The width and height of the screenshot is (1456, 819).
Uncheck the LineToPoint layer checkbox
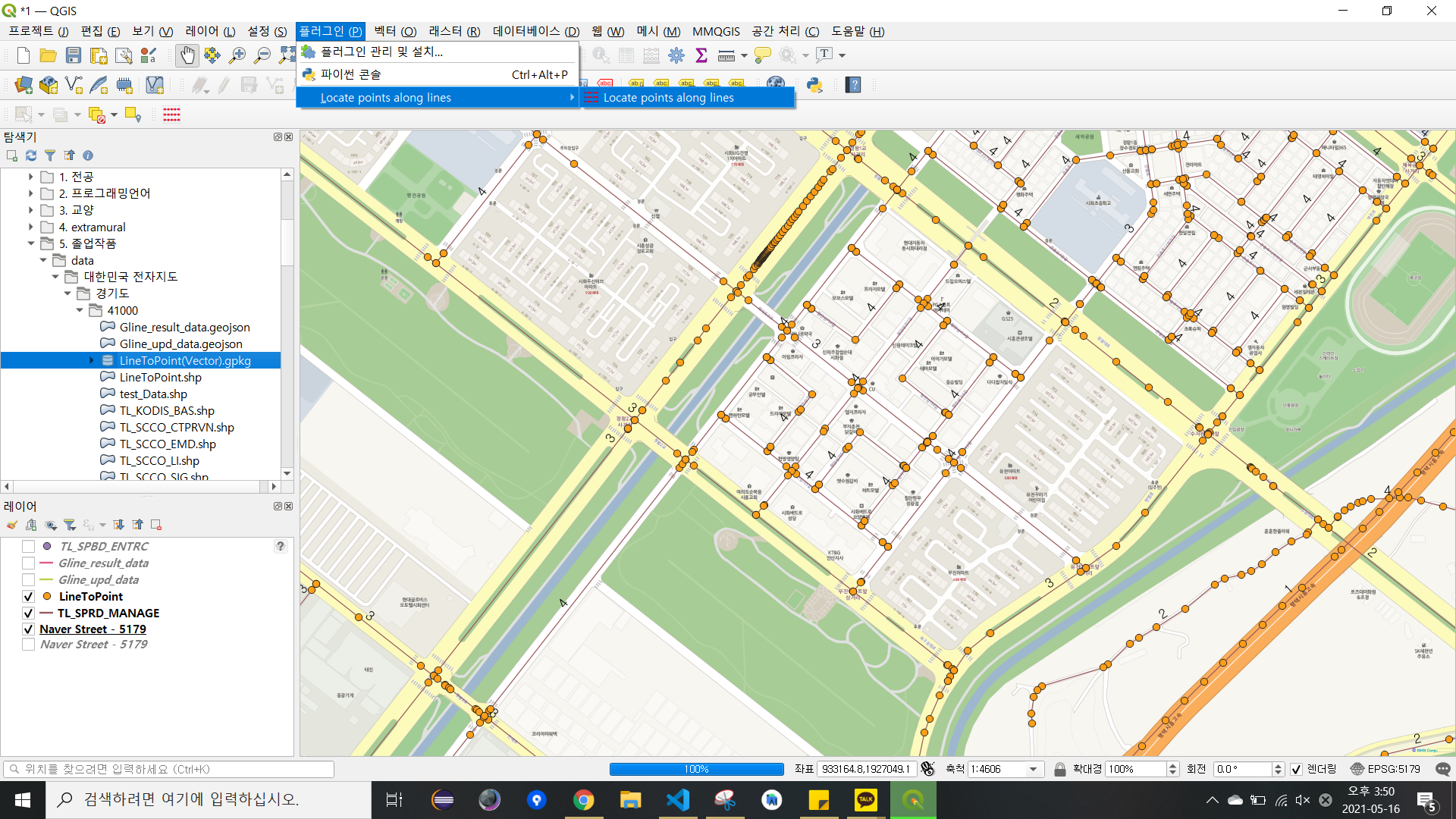[29, 597]
